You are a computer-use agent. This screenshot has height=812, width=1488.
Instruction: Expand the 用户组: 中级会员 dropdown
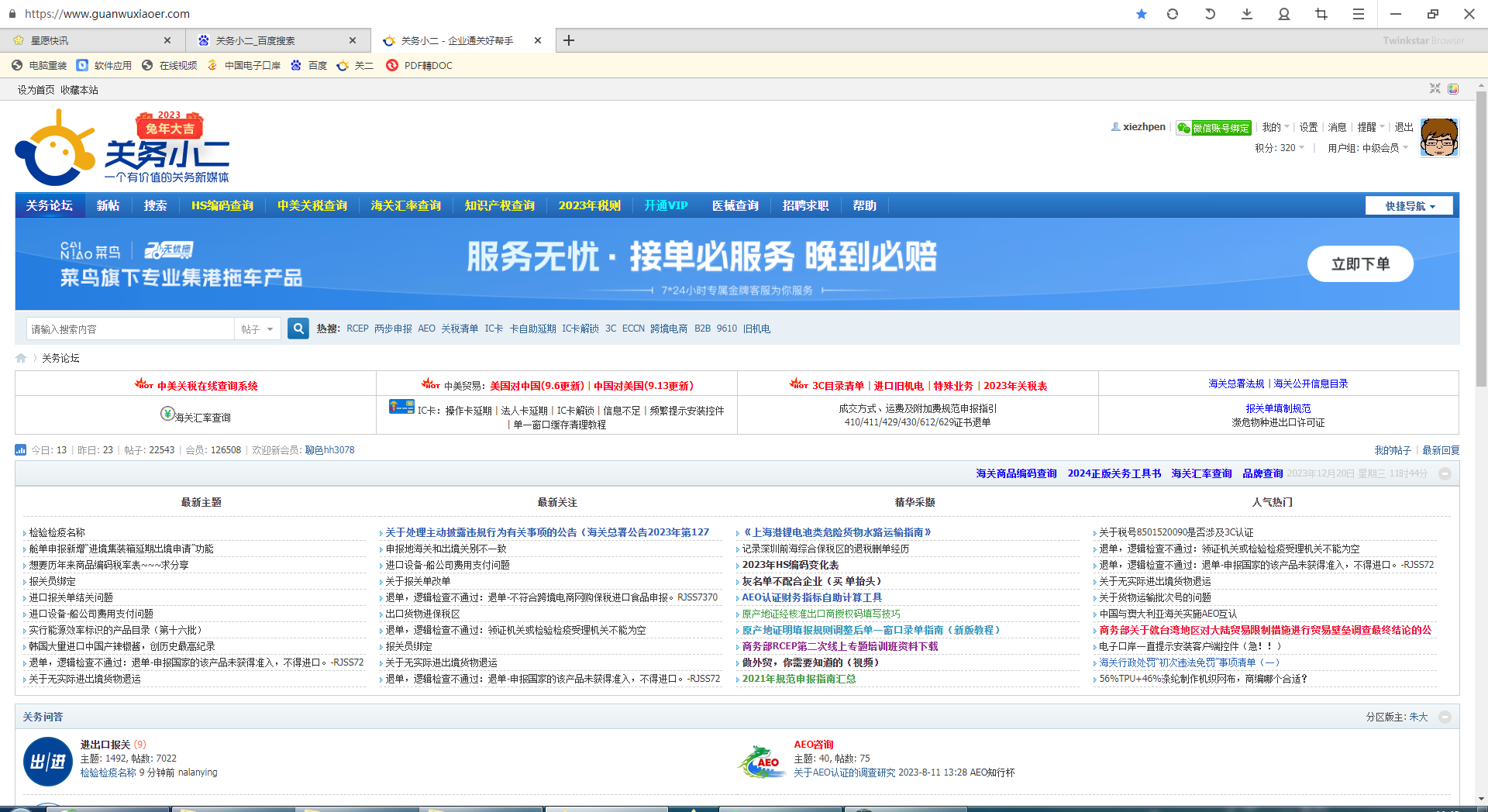pyautogui.click(x=1368, y=148)
